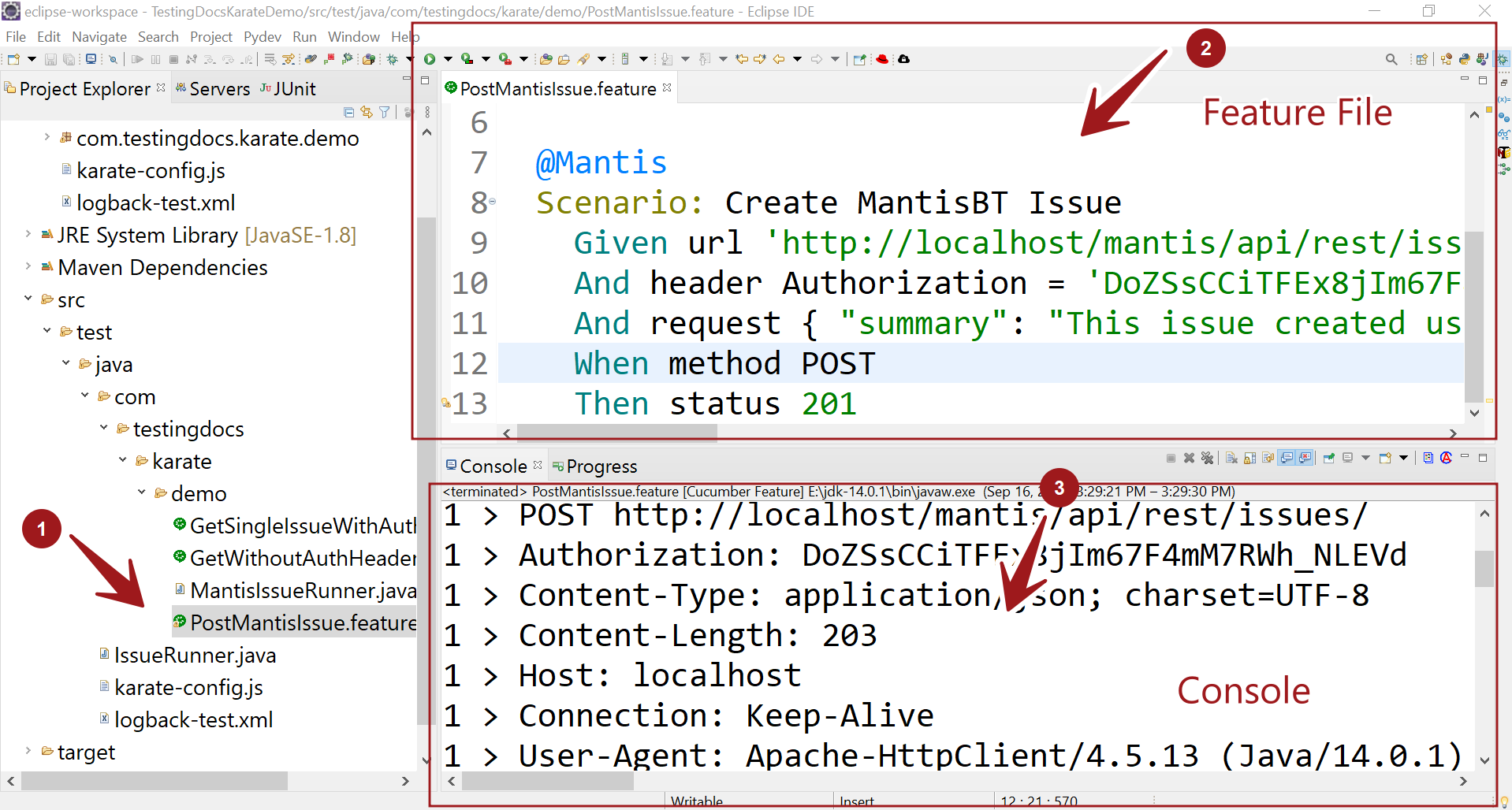
Task: Close the PostMantisIssue.feature editor tab
Action: click(x=667, y=87)
